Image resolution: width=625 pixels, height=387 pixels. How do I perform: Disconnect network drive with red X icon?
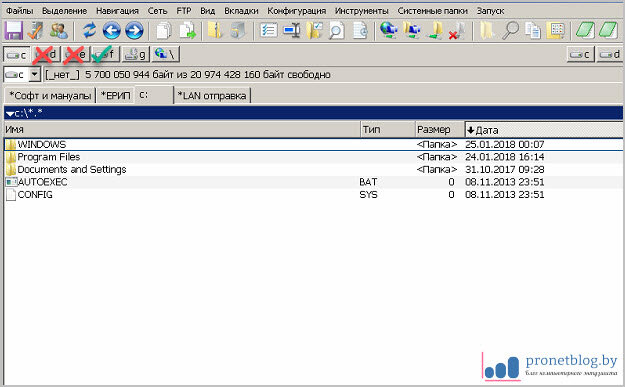pos(457,30)
